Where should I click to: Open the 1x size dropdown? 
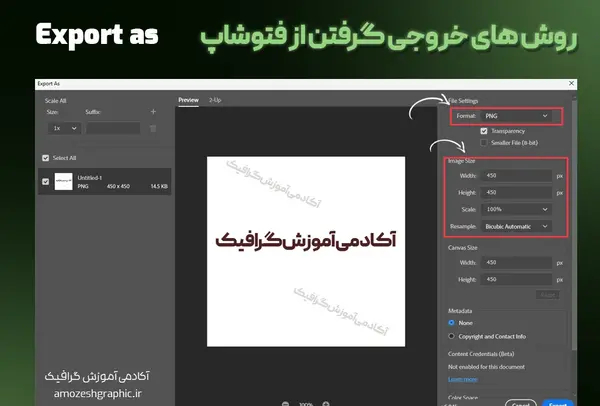coord(64,128)
